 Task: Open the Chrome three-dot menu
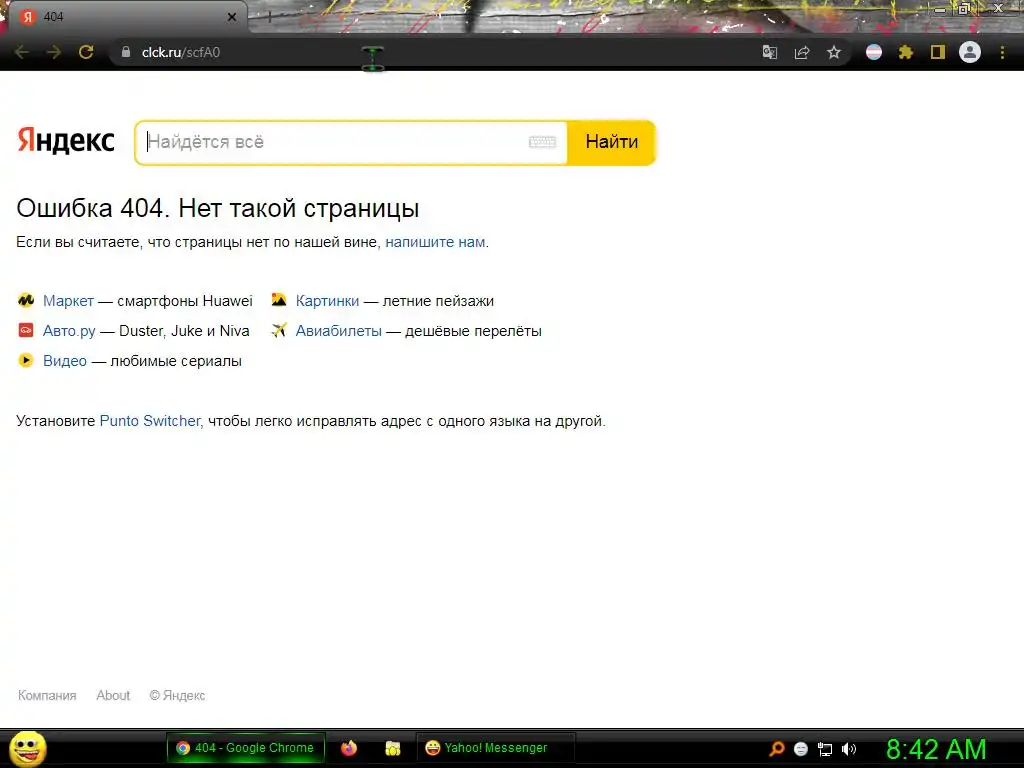click(x=1002, y=52)
